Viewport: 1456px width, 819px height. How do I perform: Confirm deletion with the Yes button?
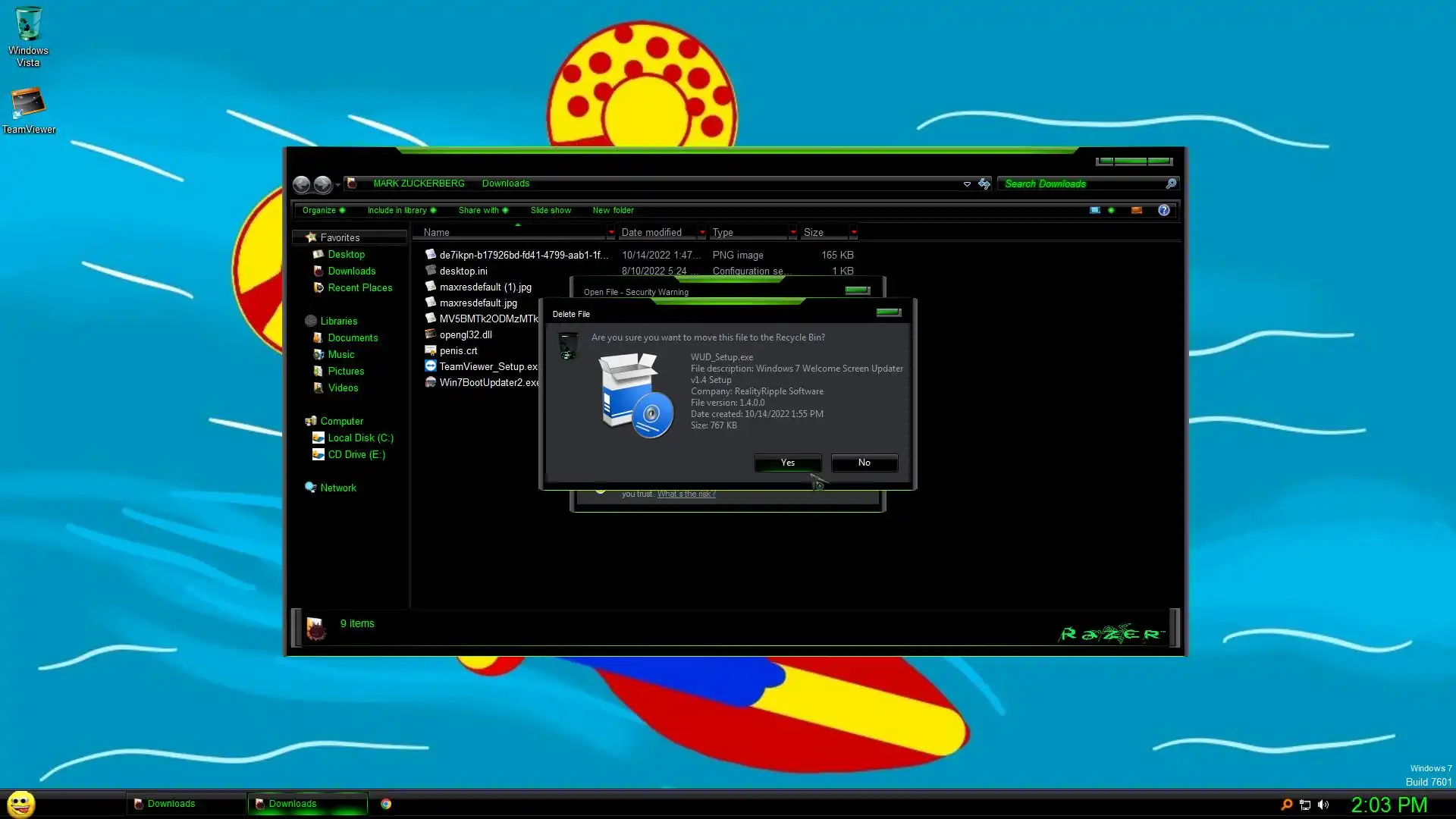[788, 463]
